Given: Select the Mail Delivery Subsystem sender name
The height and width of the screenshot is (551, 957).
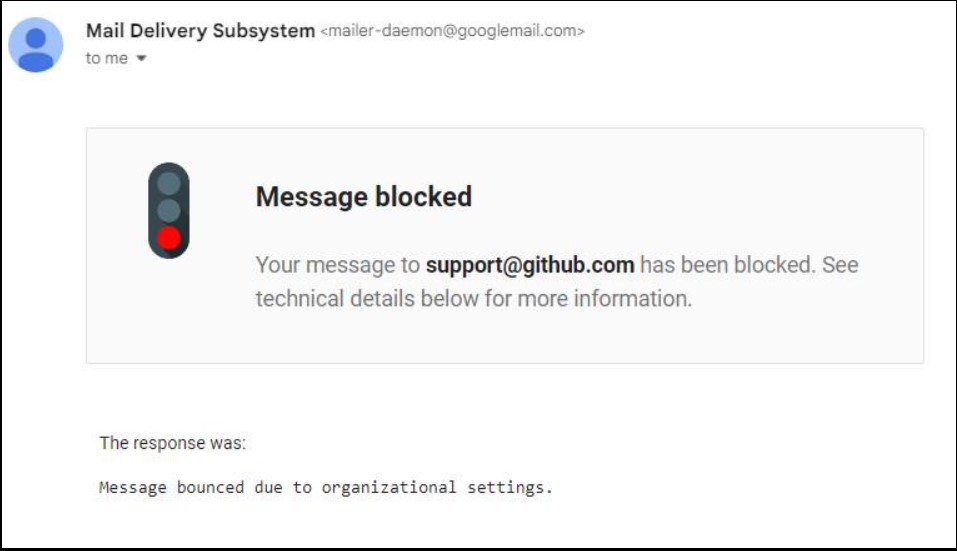Looking at the screenshot, I should click(200, 31).
